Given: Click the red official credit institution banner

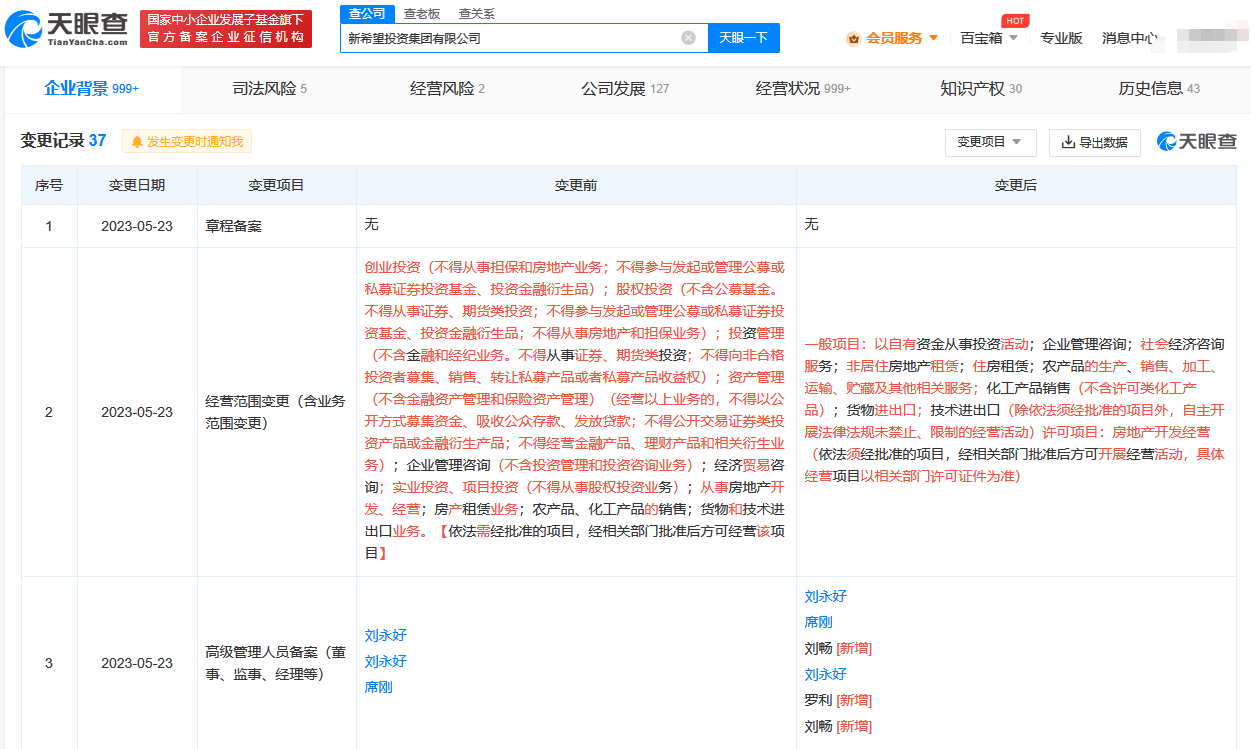Looking at the screenshot, I should click(224, 29).
